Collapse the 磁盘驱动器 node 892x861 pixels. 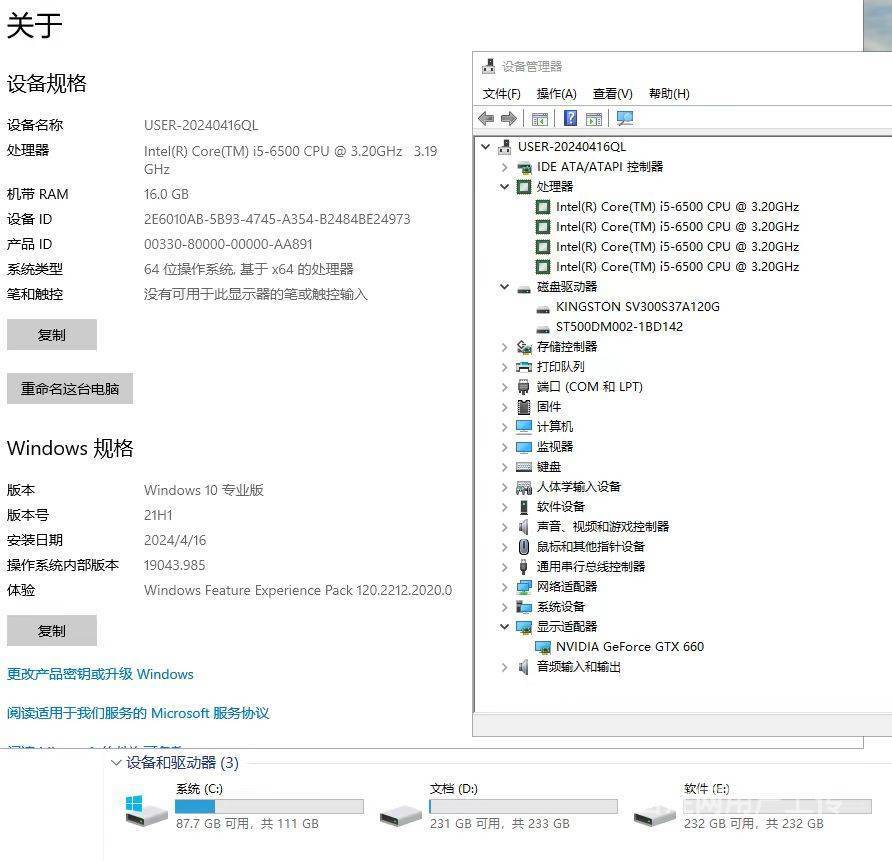tap(505, 287)
